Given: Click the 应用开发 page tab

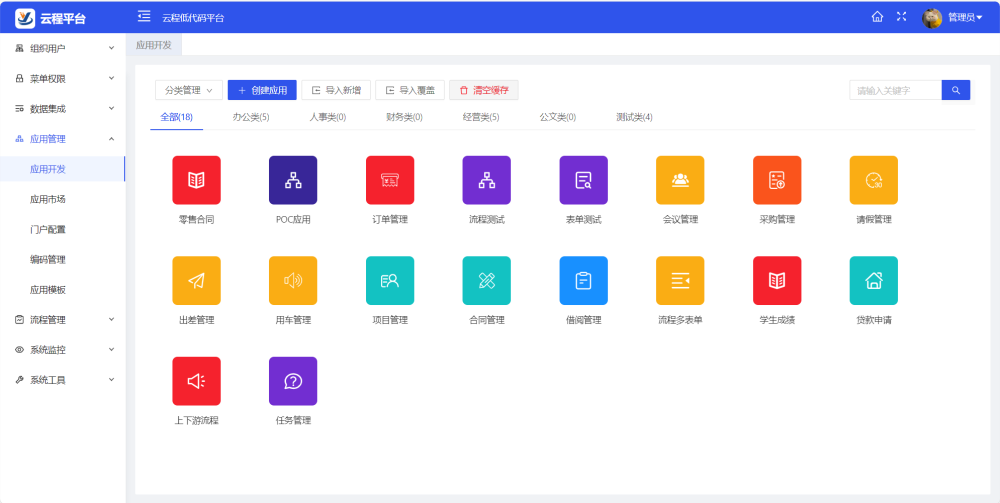Looking at the screenshot, I should 154,45.
